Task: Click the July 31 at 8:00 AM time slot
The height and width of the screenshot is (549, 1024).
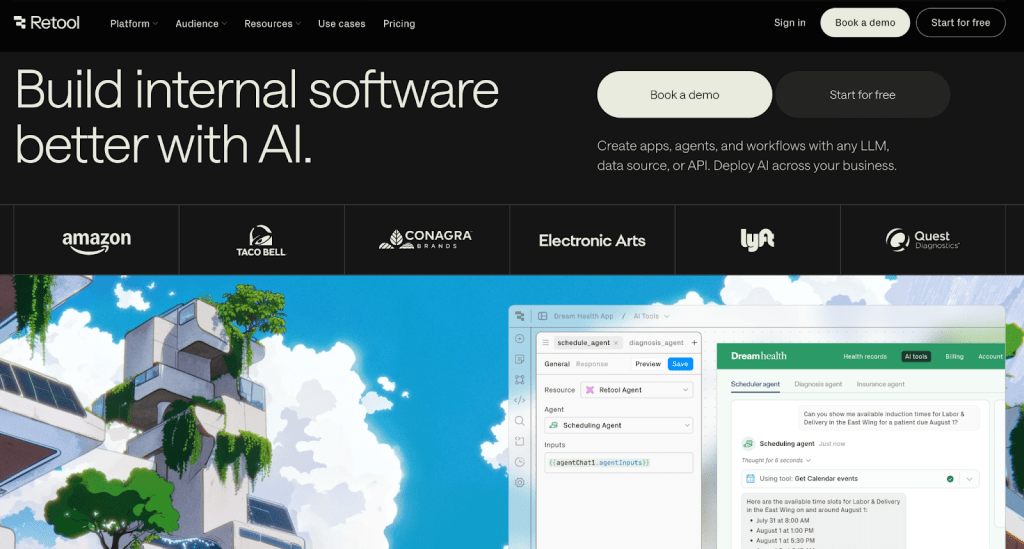Action: pos(782,520)
